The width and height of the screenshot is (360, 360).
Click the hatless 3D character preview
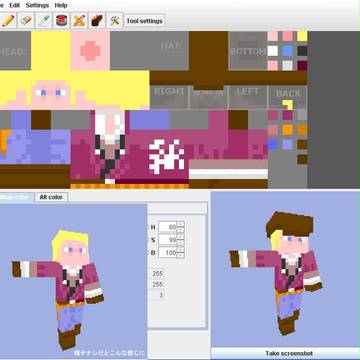point(58,289)
